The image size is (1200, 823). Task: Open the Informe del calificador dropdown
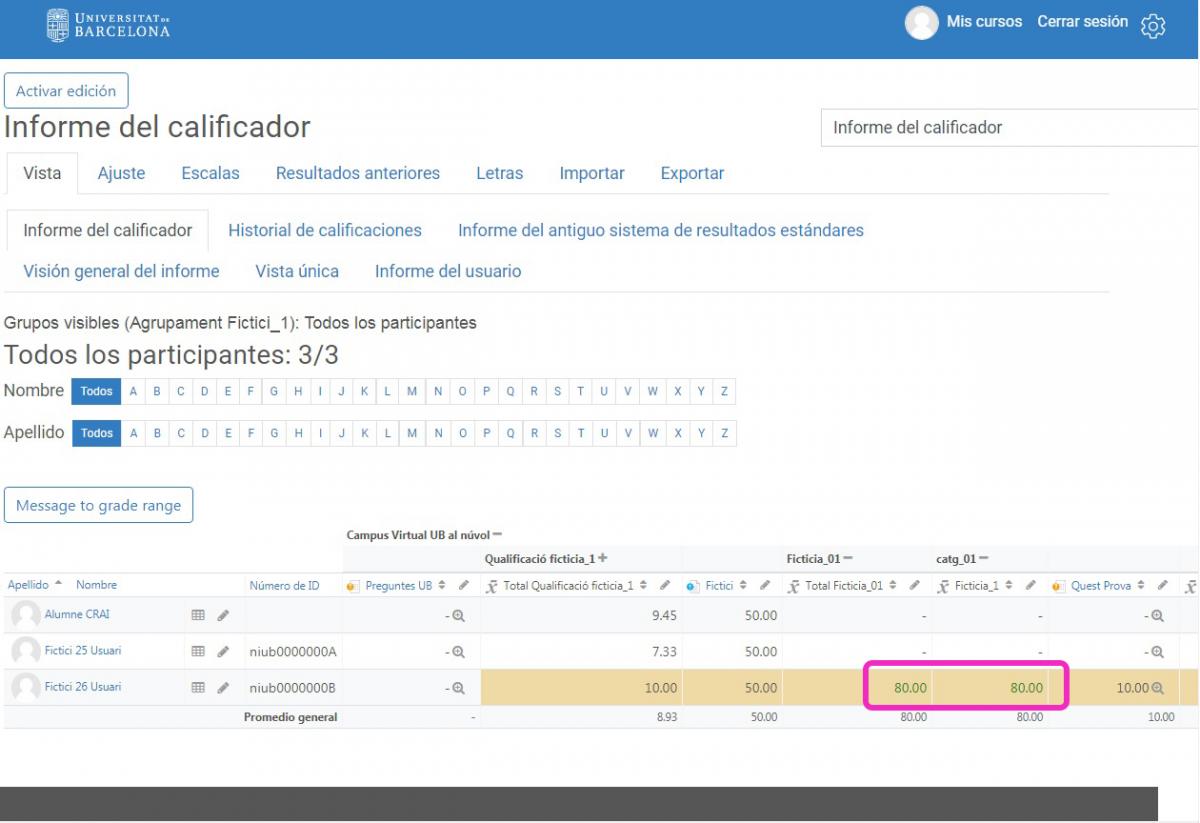click(x=1008, y=128)
